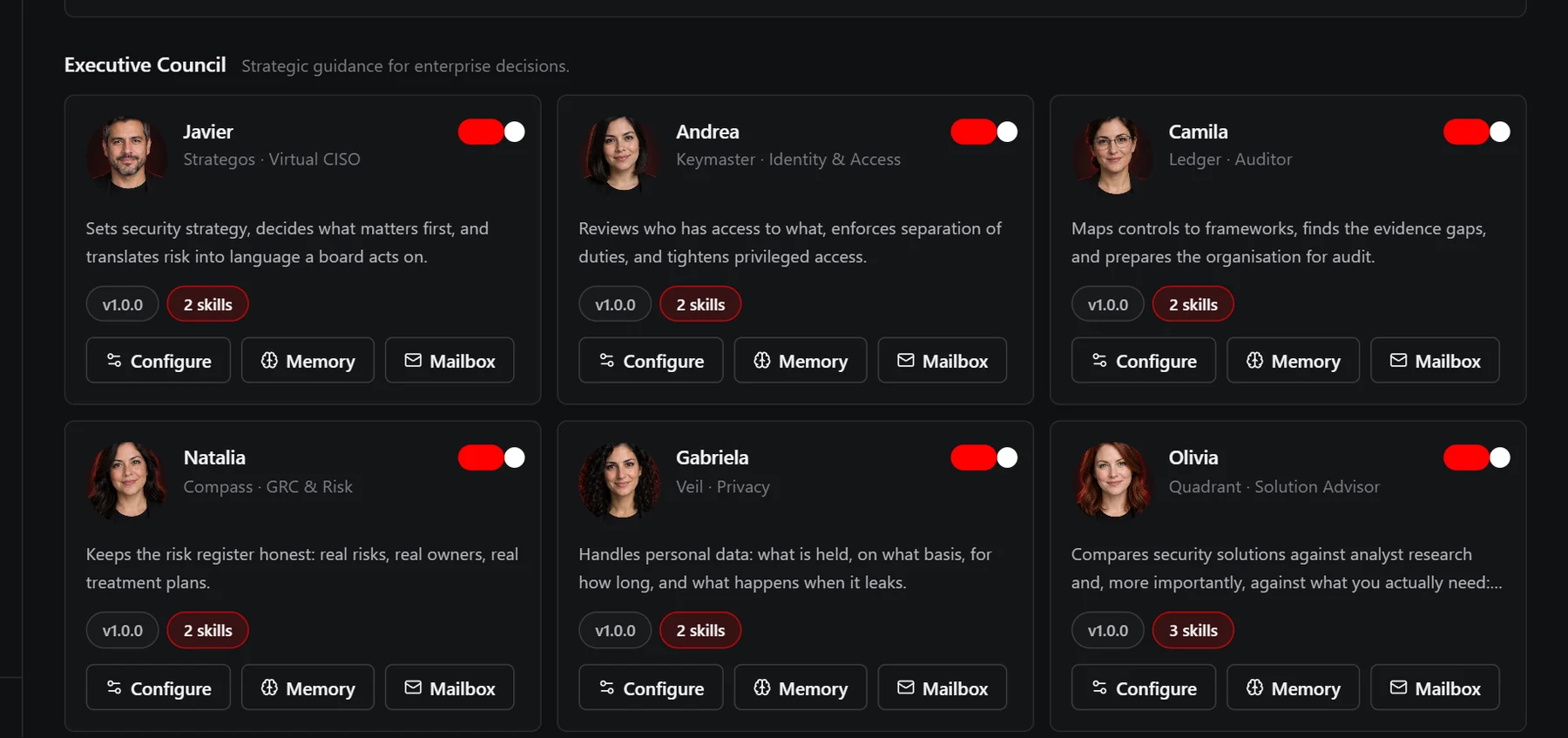Click the Executive Council heading

(145, 65)
